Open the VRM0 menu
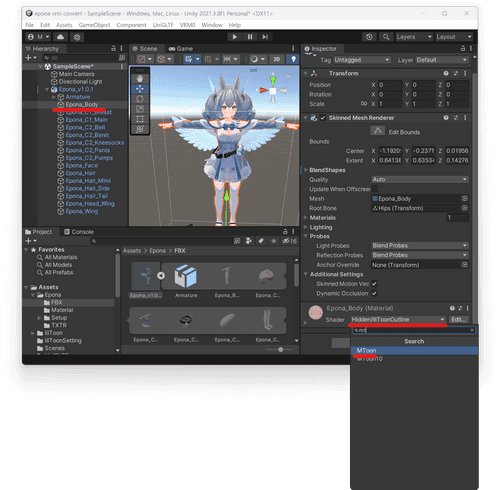Viewport: 500px width, 490px height. tap(187, 25)
